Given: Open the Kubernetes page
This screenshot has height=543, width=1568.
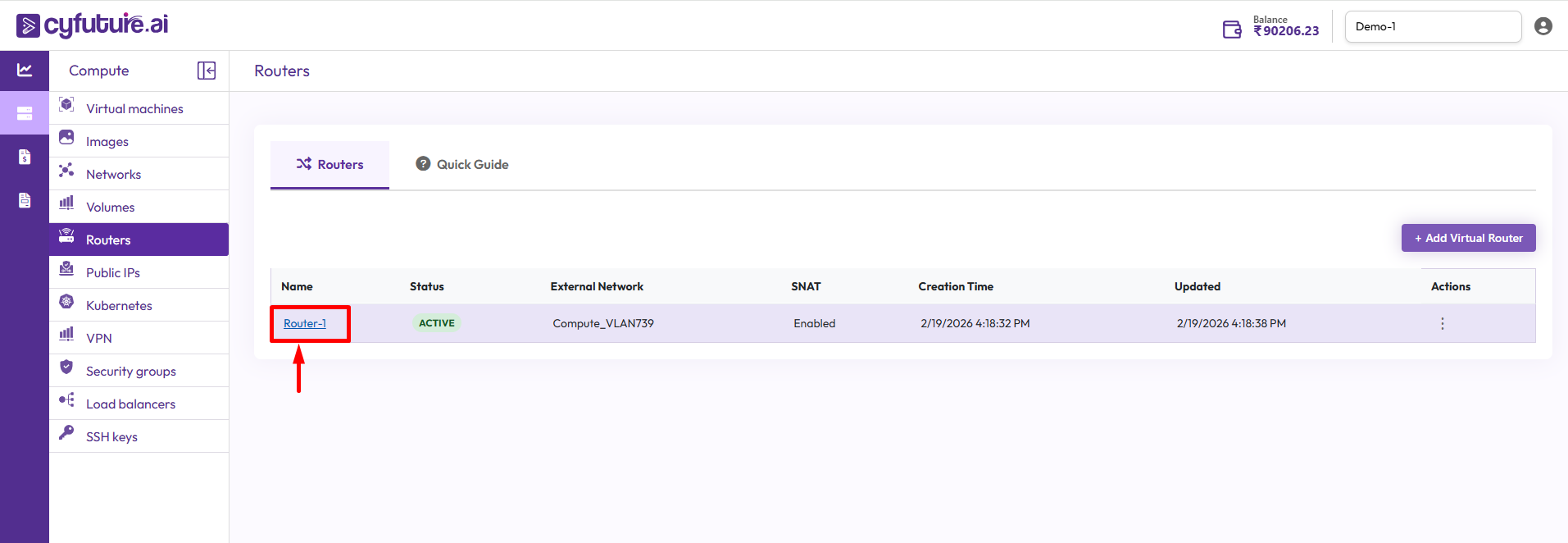Looking at the screenshot, I should pyautogui.click(x=119, y=305).
